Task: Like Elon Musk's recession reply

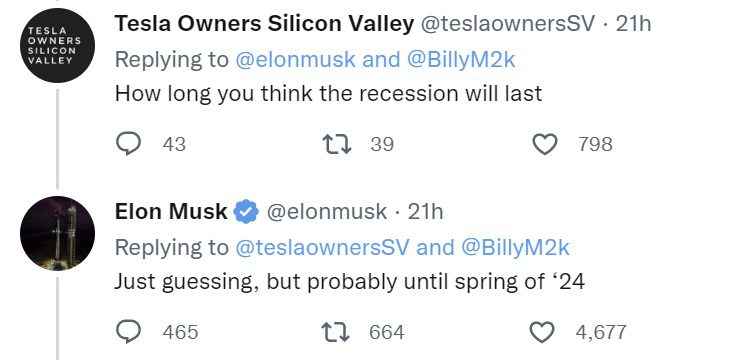Action: point(542,332)
